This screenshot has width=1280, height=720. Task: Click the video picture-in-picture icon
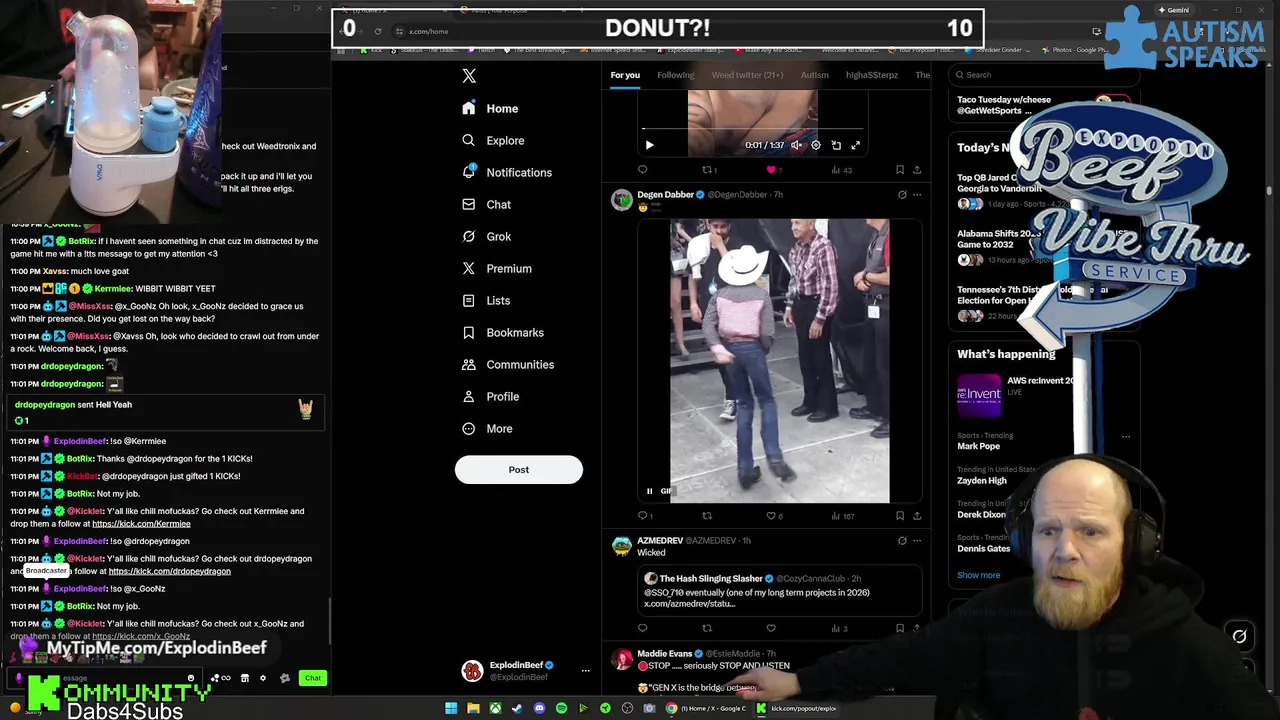point(836,145)
